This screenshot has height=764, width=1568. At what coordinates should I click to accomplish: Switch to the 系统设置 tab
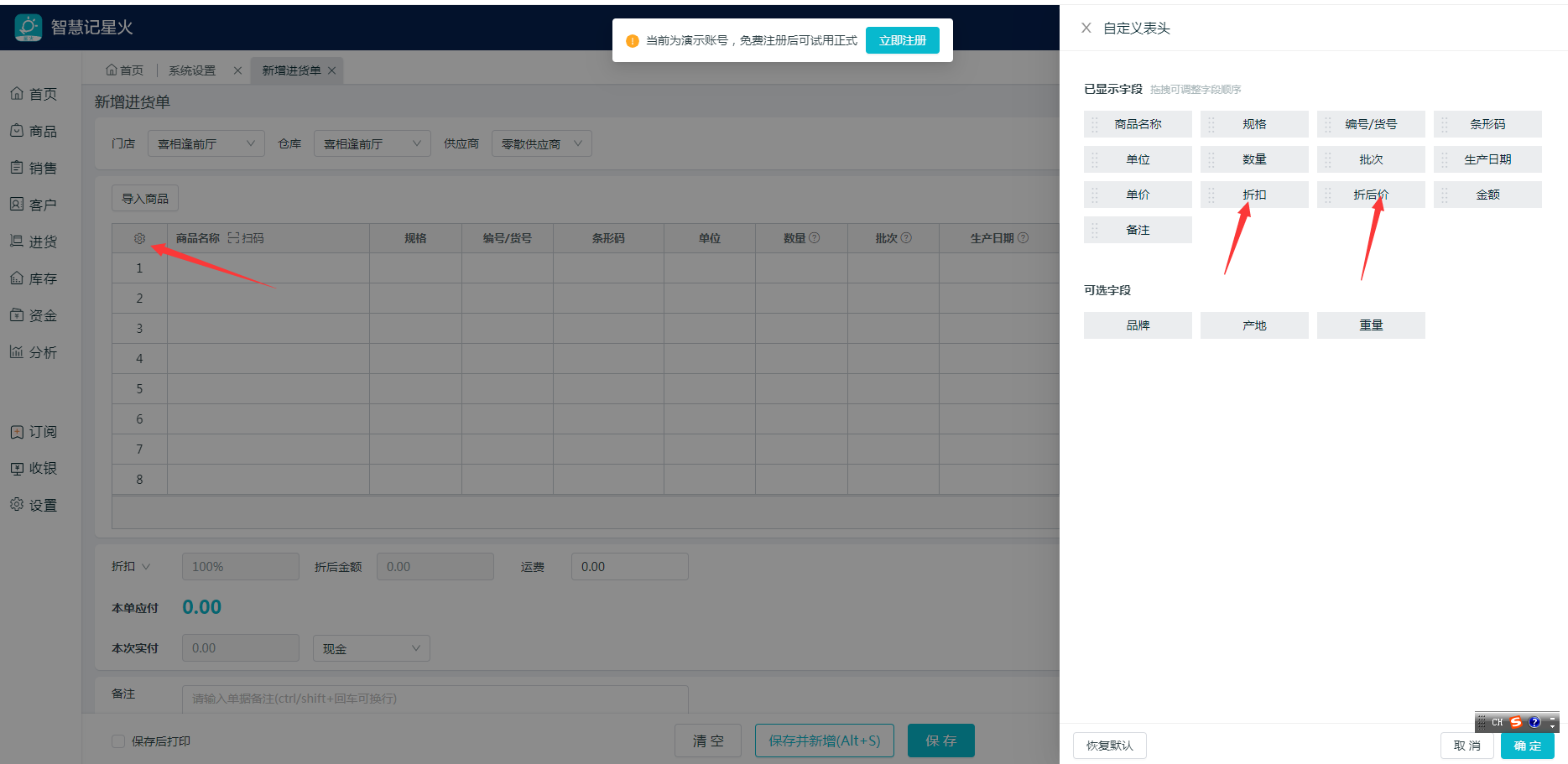point(192,71)
